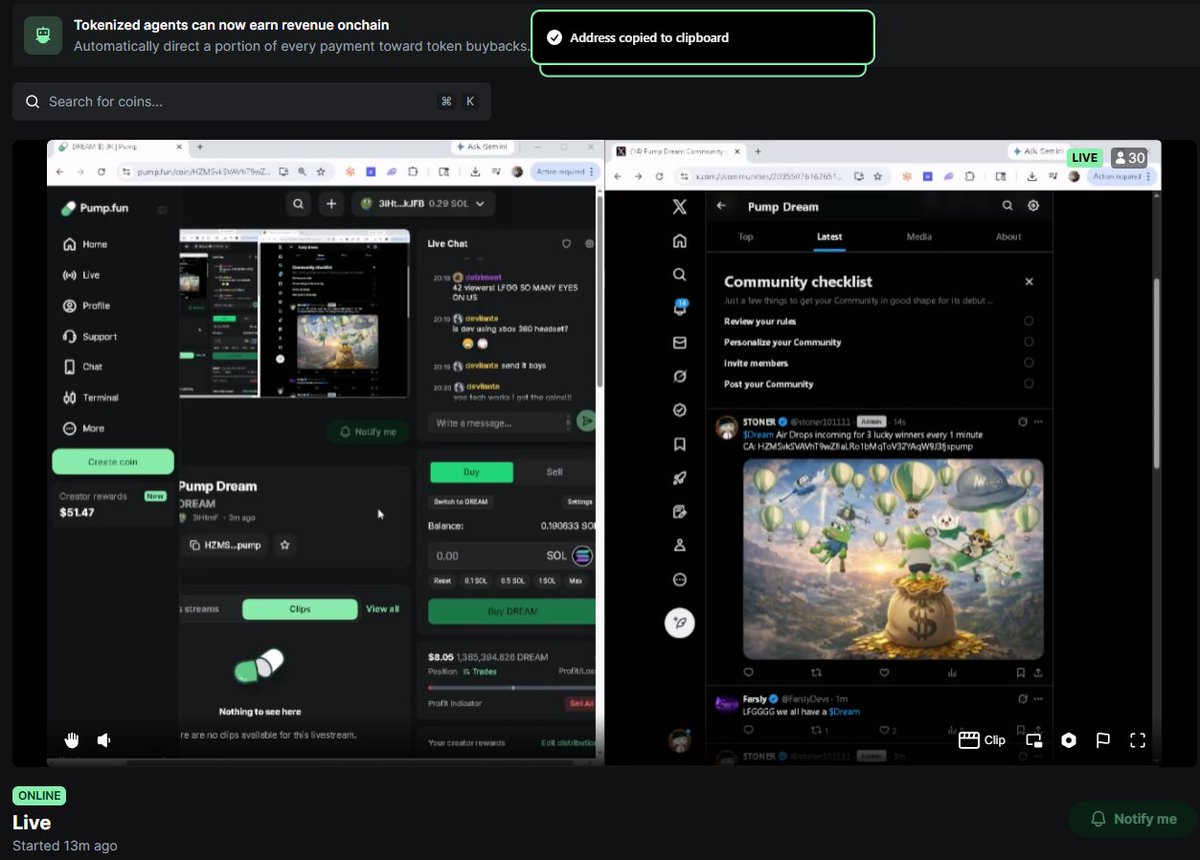Click the Reset amount button

coord(442,581)
